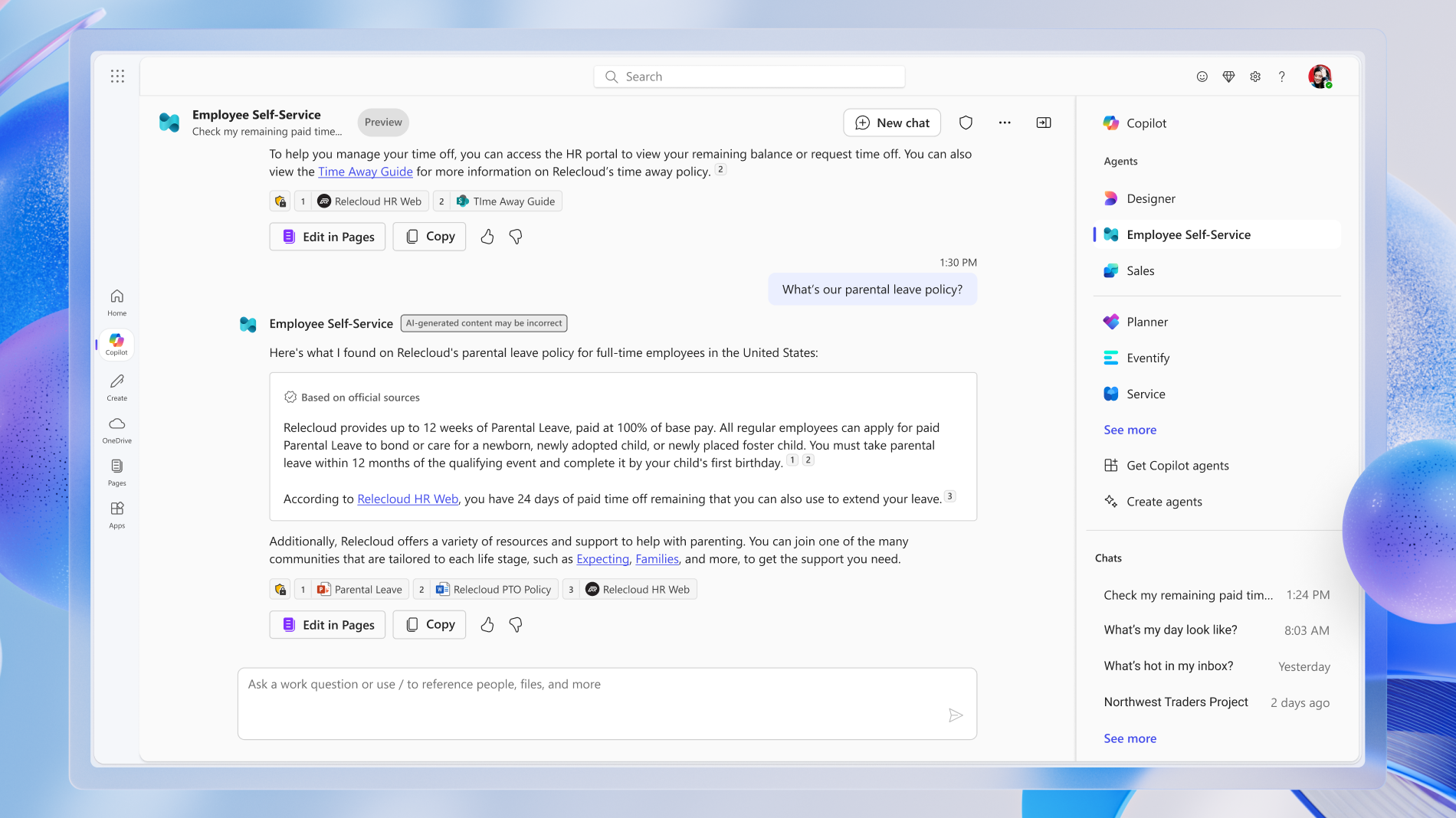Image resolution: width=1456 pixels, height=818 pixels.
Task: Open Service agent
Action: pyautogui.click(x=1217, y=394)
